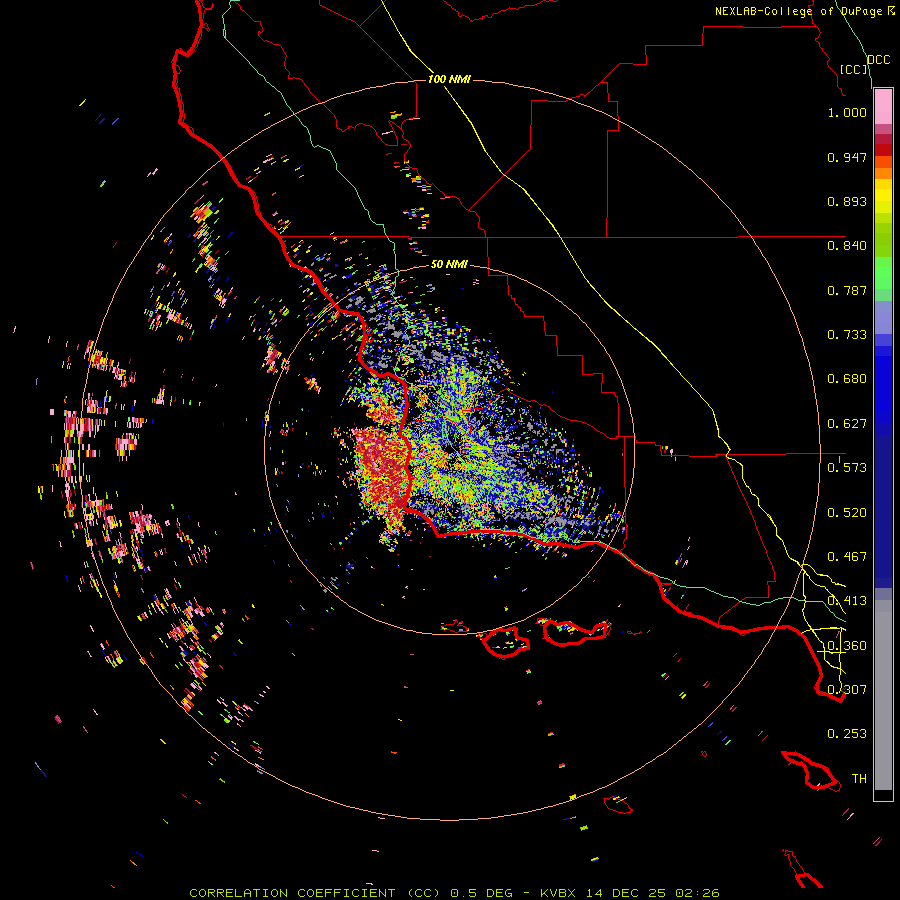The width and height of the screenshot is (900, 900).
Task: Click the 100 NMI range ring label
Action: [449, 79]
